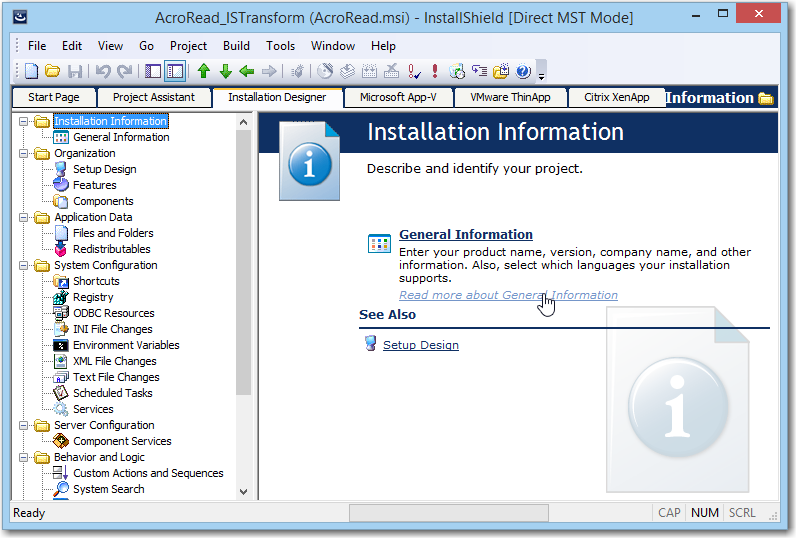
Task: Click the red exclamation mark toolbar icon
Action: (435, 71)
